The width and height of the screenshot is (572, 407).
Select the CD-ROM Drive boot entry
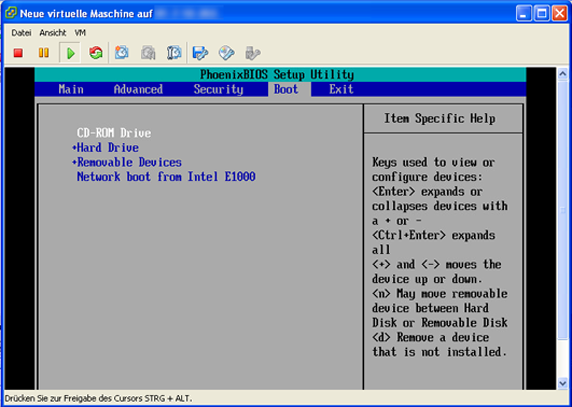point(114,133)
